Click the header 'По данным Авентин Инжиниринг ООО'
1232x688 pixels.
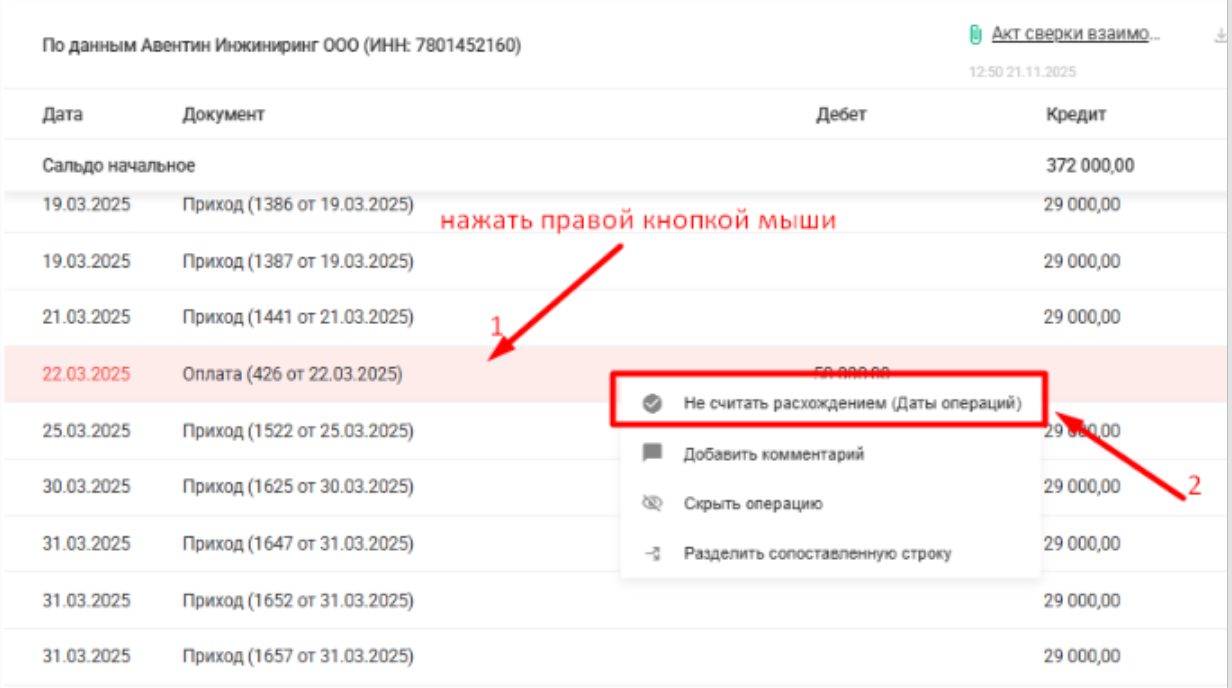[281, 46]
